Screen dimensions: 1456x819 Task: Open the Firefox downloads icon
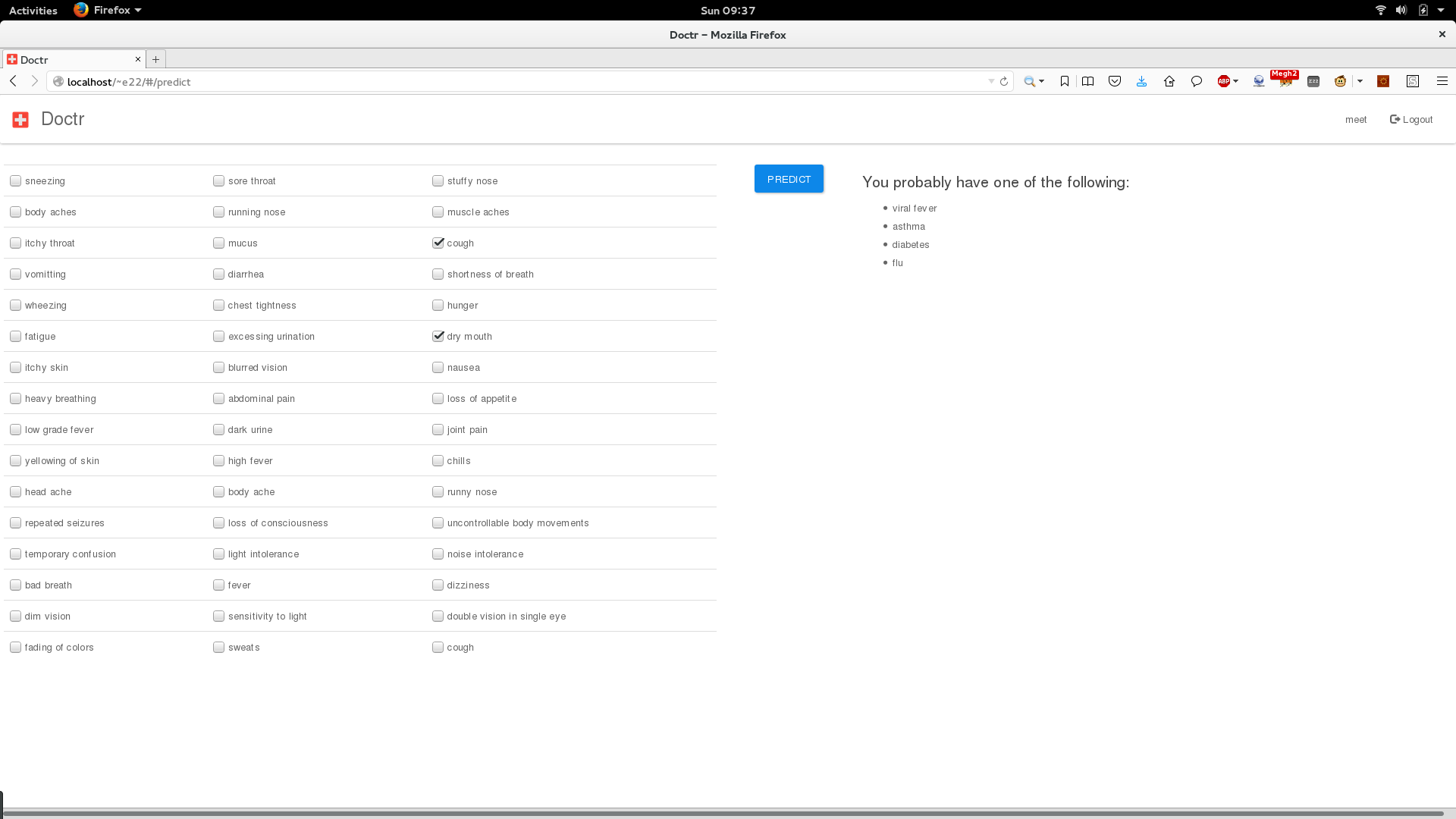(1141, 81)
